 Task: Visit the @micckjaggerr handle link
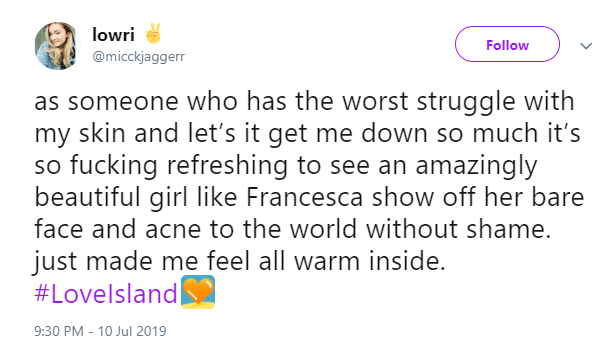[x=139, y=57]
